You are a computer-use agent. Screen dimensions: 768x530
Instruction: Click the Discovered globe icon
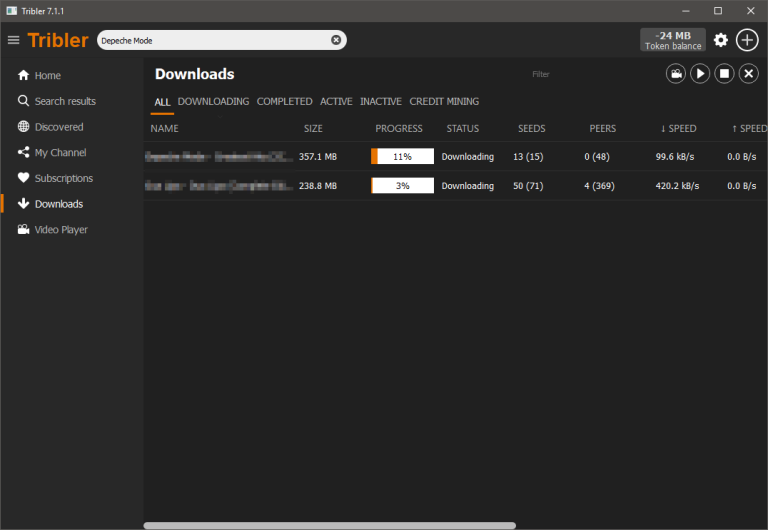tap(23, 126)
